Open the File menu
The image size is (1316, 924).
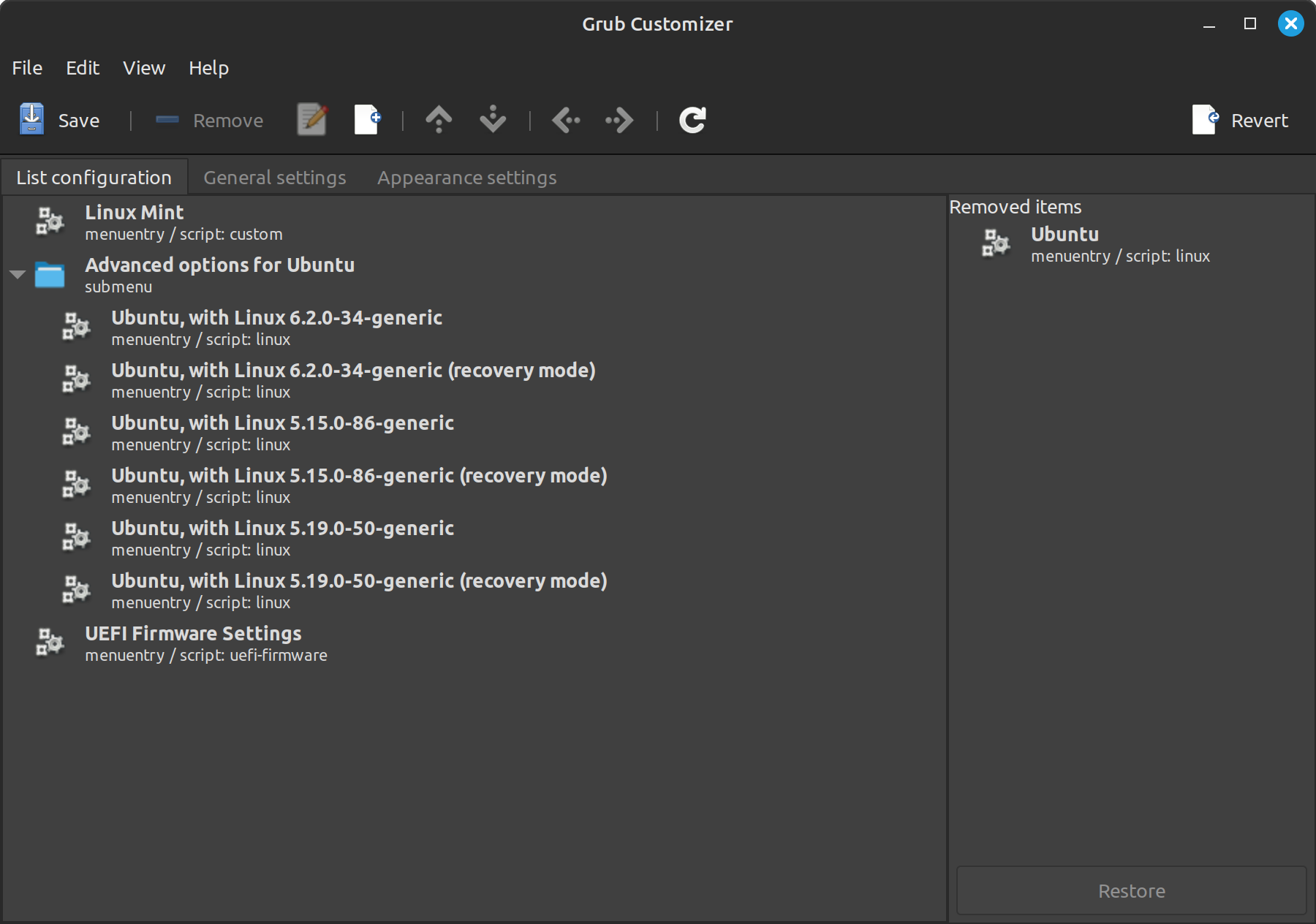[27, 68]
